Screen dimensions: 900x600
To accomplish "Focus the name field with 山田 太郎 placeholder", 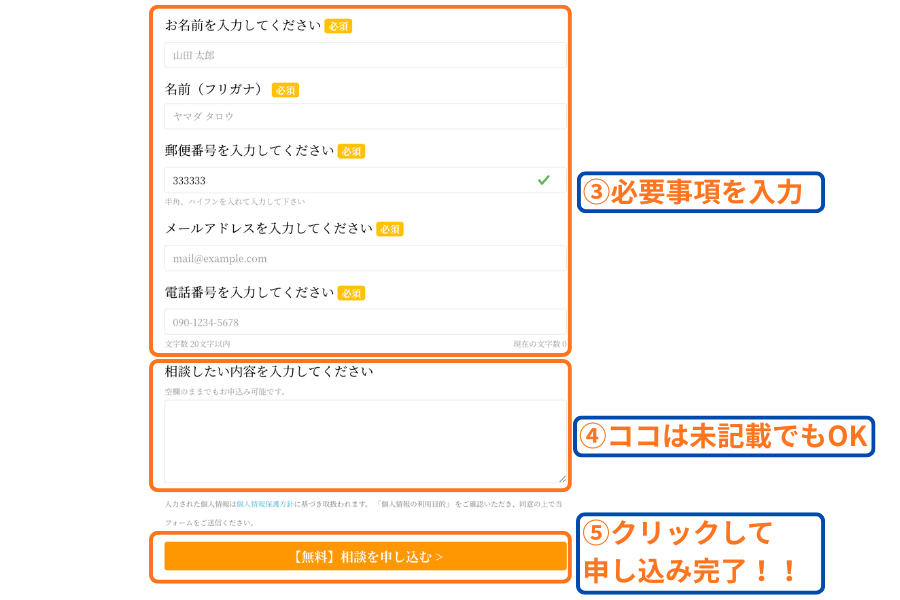I will [x=365, y=55].
